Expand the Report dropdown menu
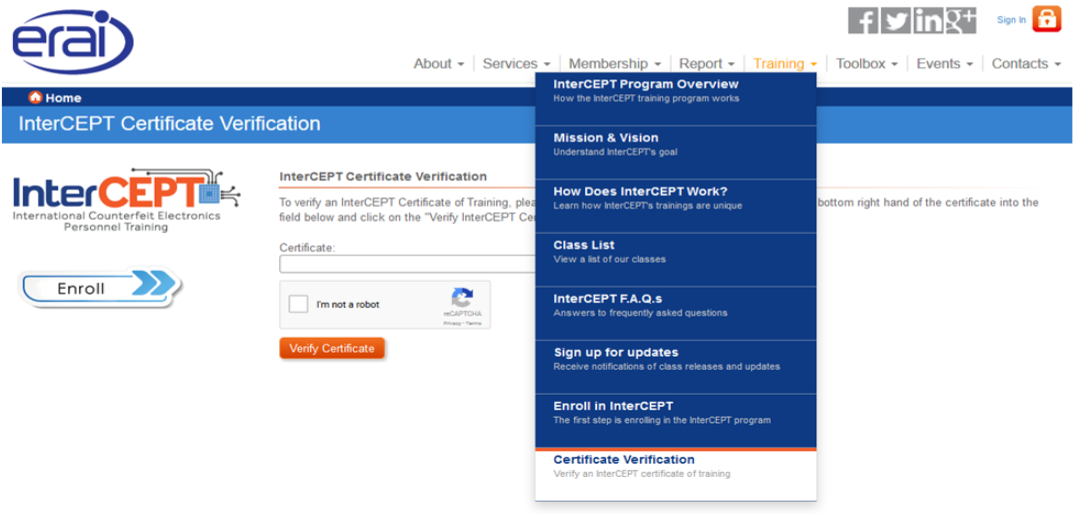The height and width of the screenshot is (516, 1075). 707,64
